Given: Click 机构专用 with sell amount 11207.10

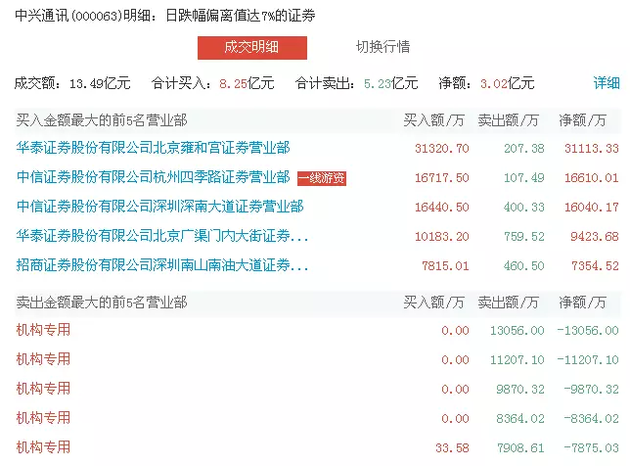Looking at the screenshot, I should (44, 359).
